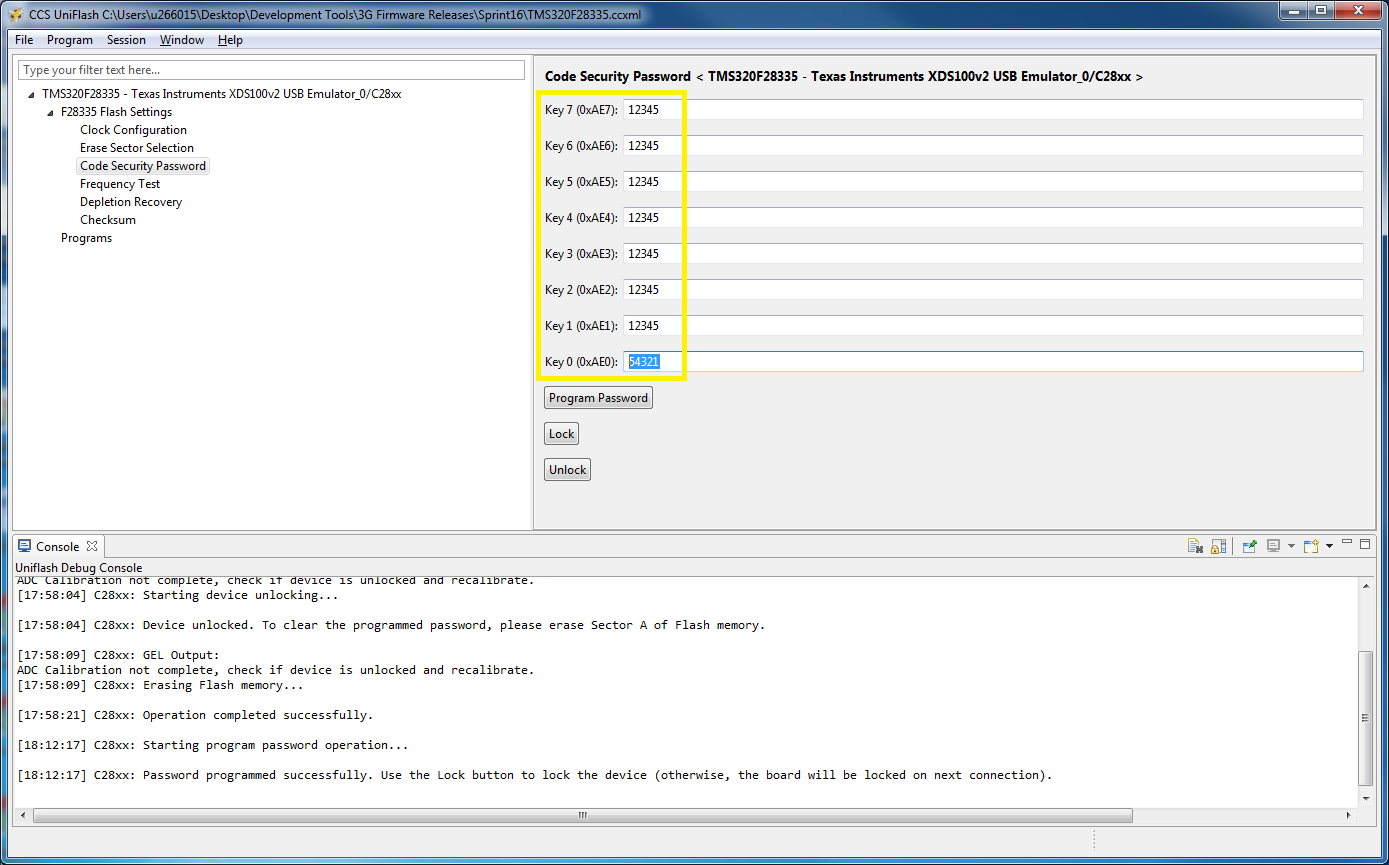Image resolution: width=1389 pixels, height=865 pixels.
Task: Click the Lock button
Action: click(561, 434)
